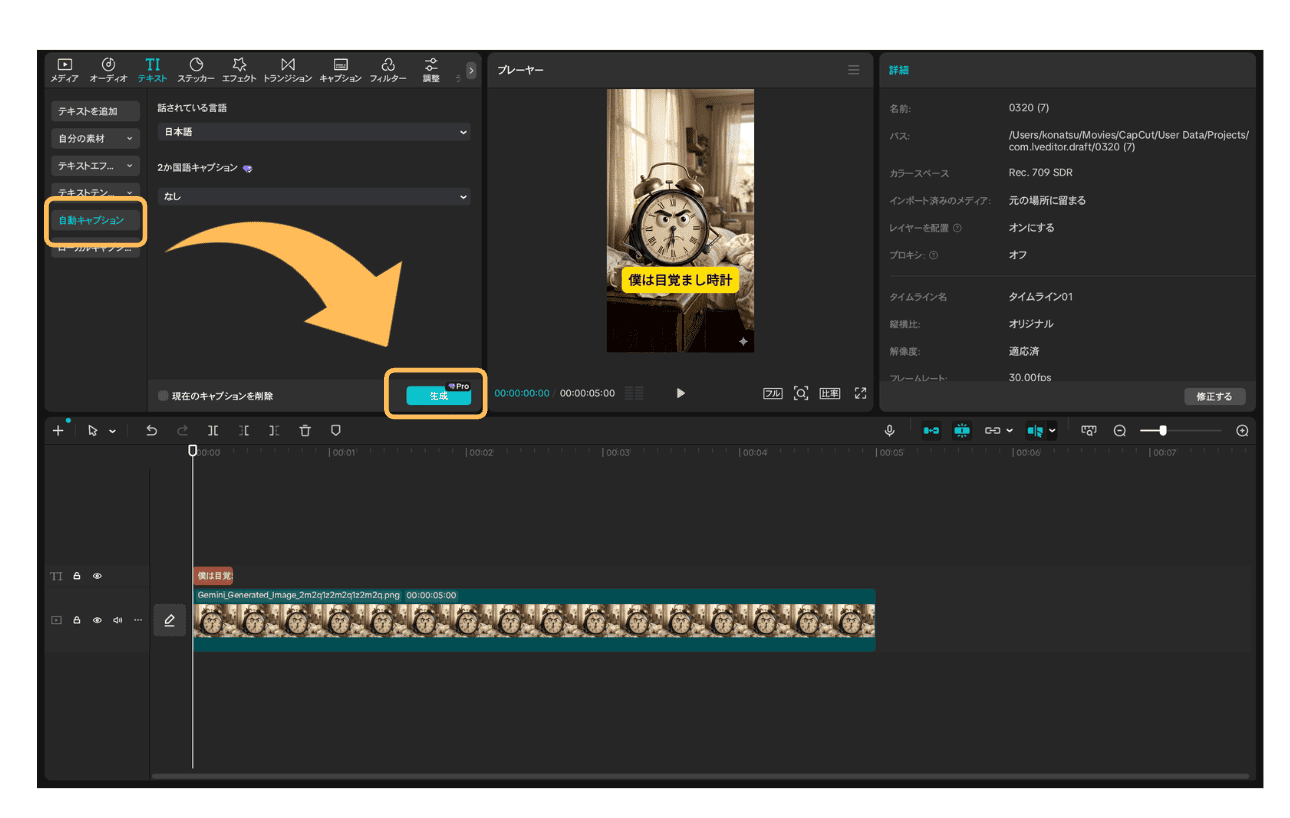This screenshot has width=1290, height=818.
Task: Toggle lock icon on the video track
Action: tap(77, 620)
